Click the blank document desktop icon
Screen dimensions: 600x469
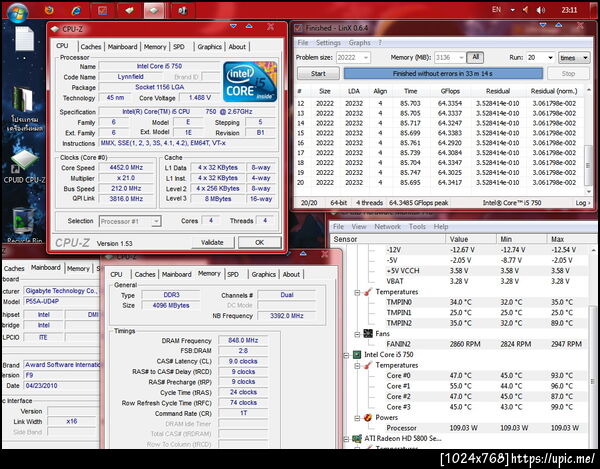tap(24, 39)
